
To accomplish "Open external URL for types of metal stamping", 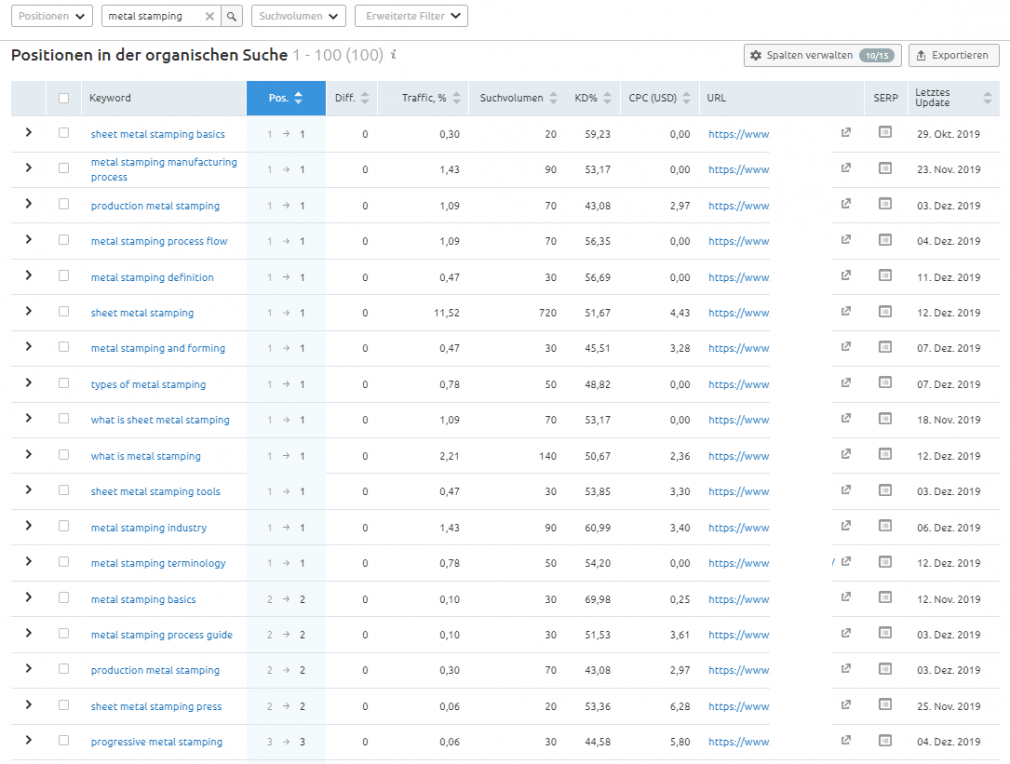I will click(846, 383).
